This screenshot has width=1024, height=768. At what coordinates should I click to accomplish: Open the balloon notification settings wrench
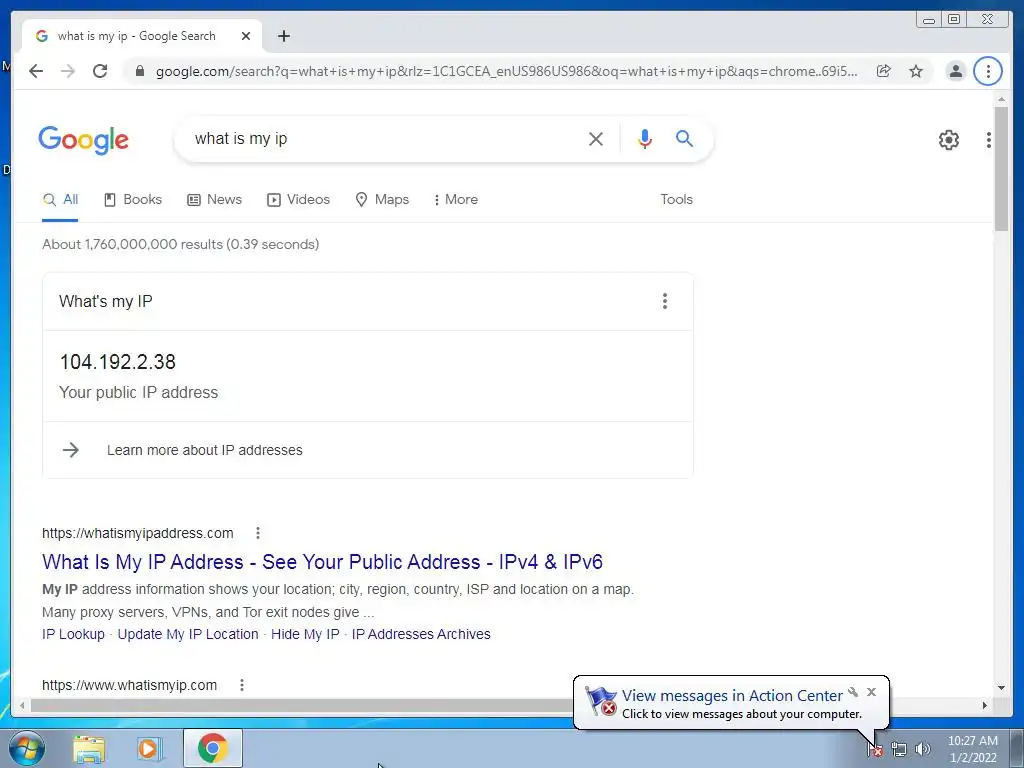(x=853, y=692)
